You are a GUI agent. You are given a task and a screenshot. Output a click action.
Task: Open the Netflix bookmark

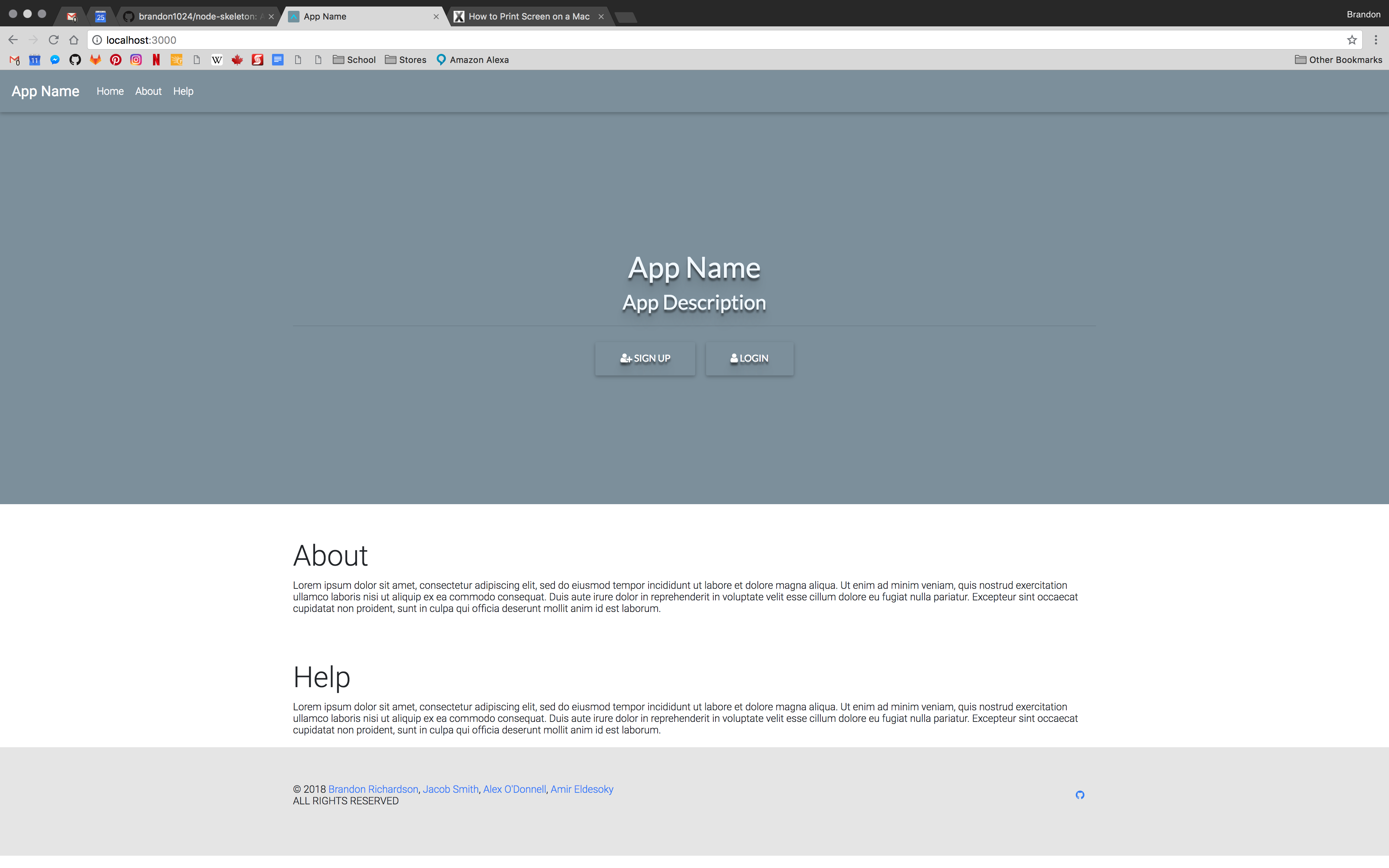(156, 60)
